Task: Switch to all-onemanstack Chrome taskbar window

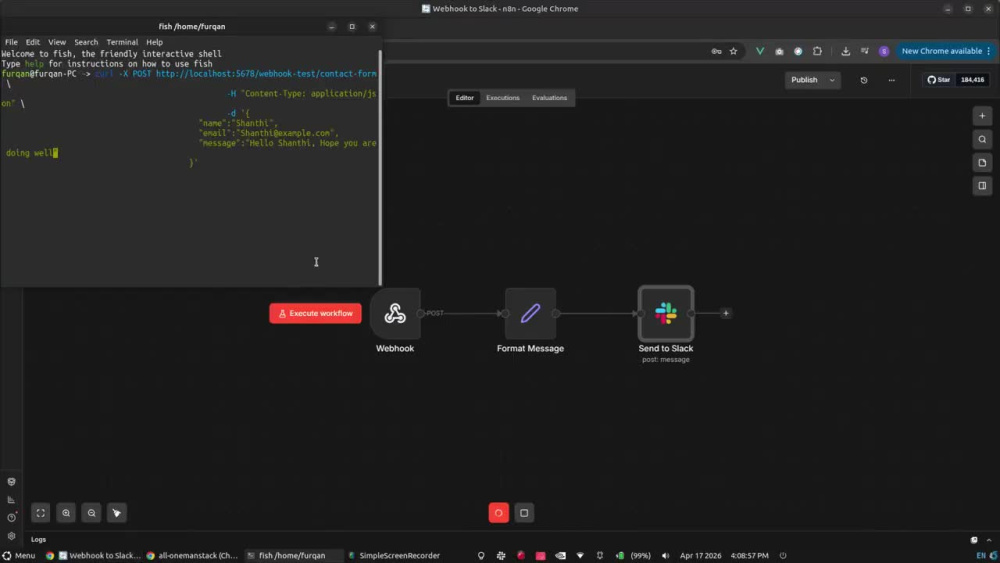Action: (192, 555)
